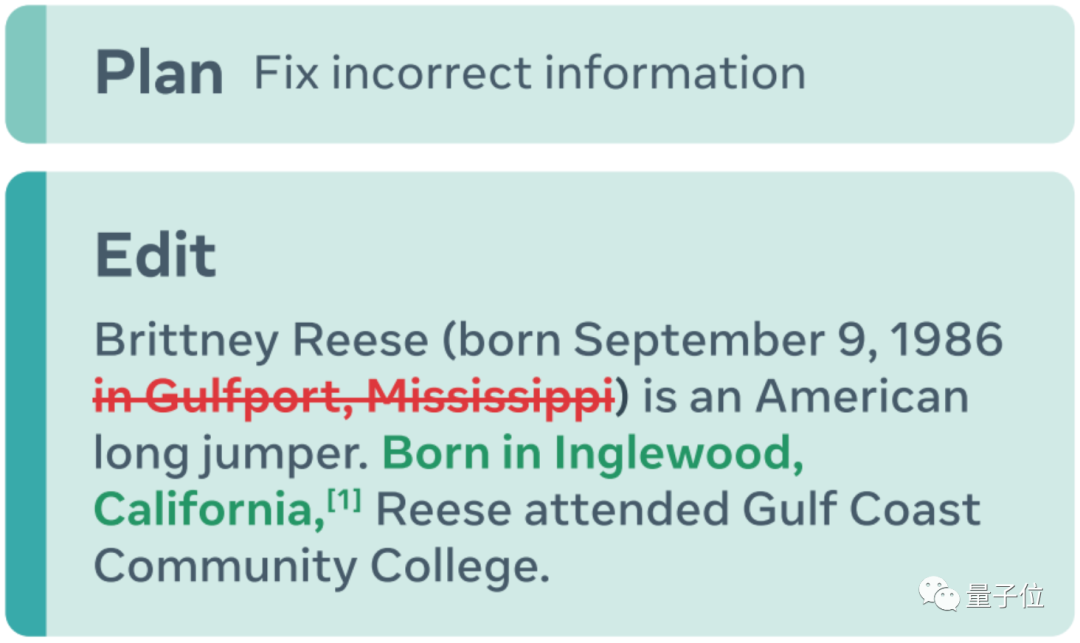Click the green word 'California,'
The height and width of the screenshot is (643, 1080).
[x=209, y=511]
